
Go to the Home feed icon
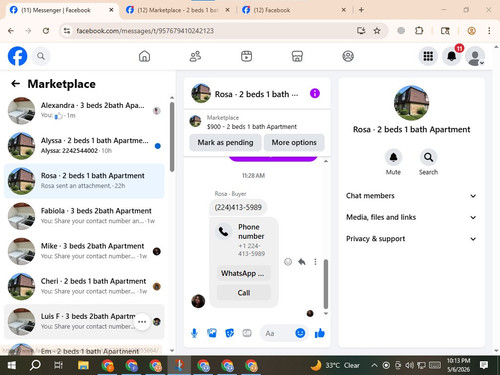(144, 56)
